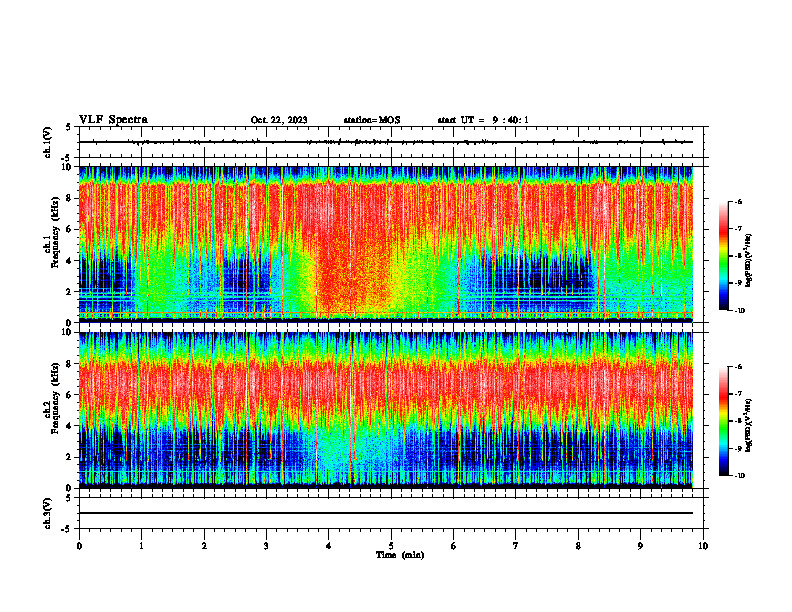The image size is (792, 612).
Task: Click the "5" tick on ch.1(V) axis
Action: pyautogui.click(x=70, y=127)
